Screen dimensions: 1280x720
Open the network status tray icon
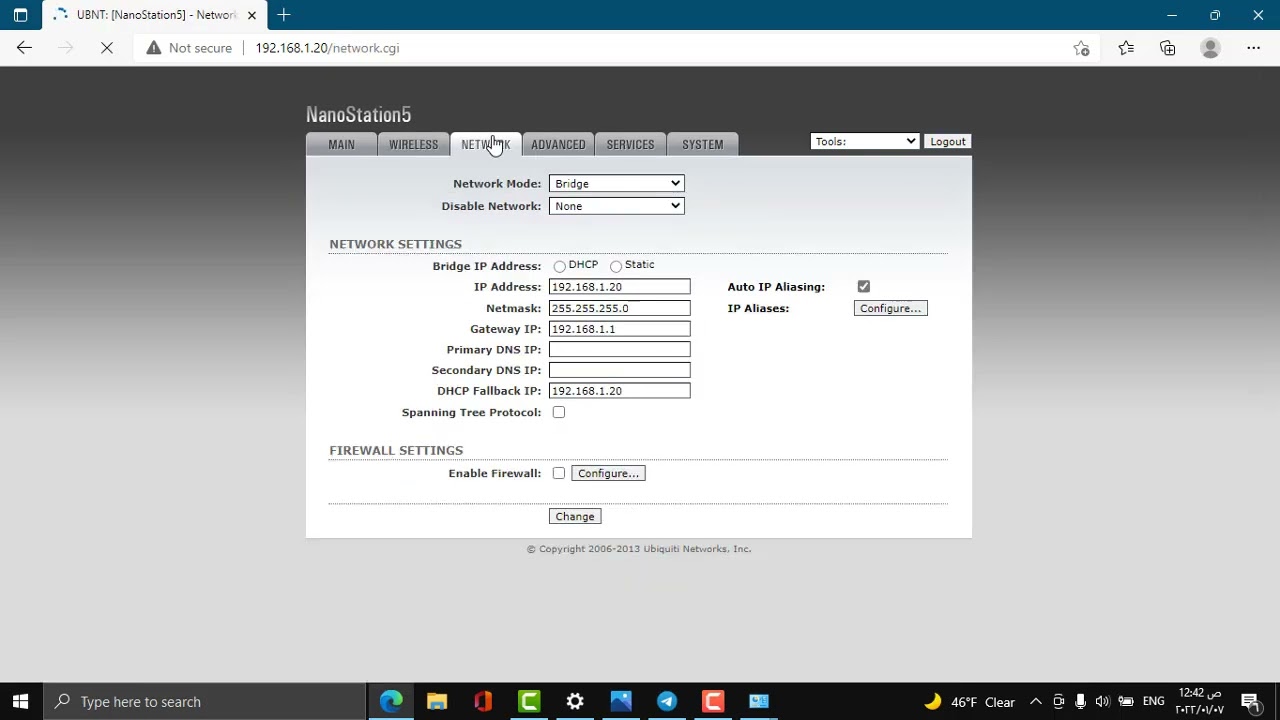click(1125, 701)
